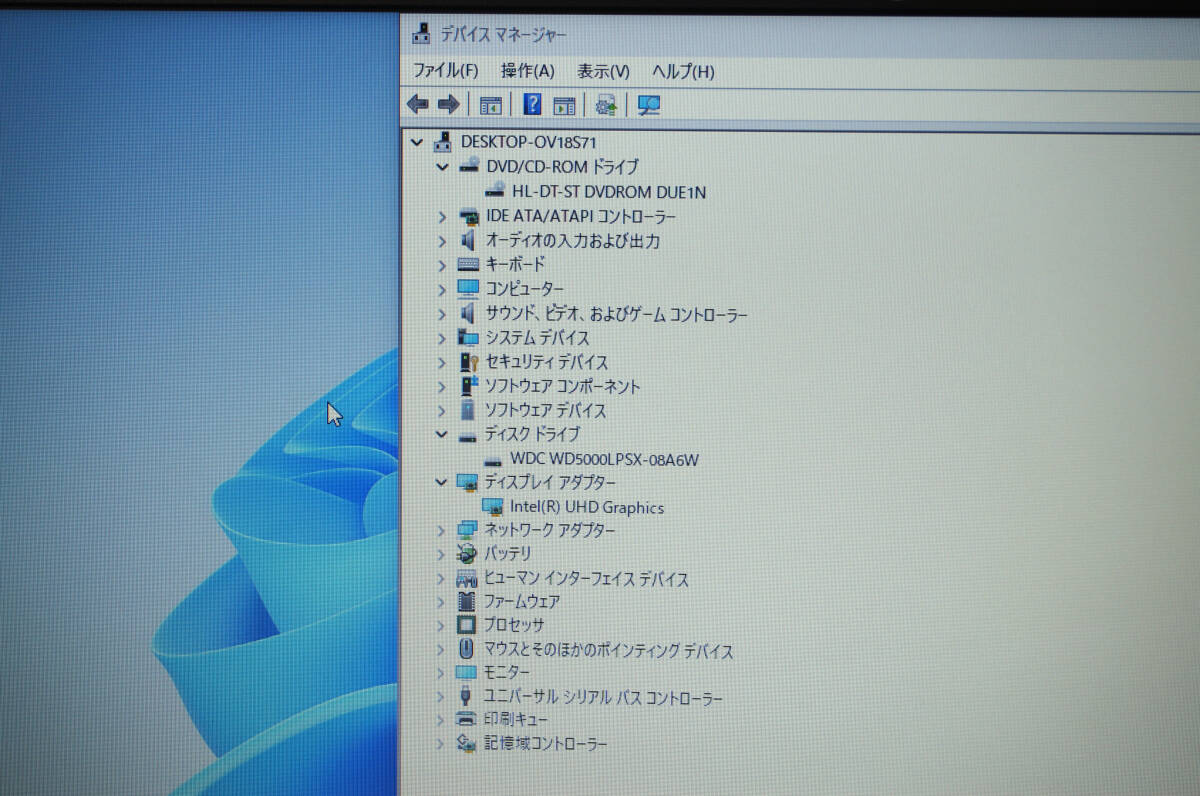This screenshot has width=1200, height=796.
Task: Click the バッテリ category icon
Action: (467, 553)
